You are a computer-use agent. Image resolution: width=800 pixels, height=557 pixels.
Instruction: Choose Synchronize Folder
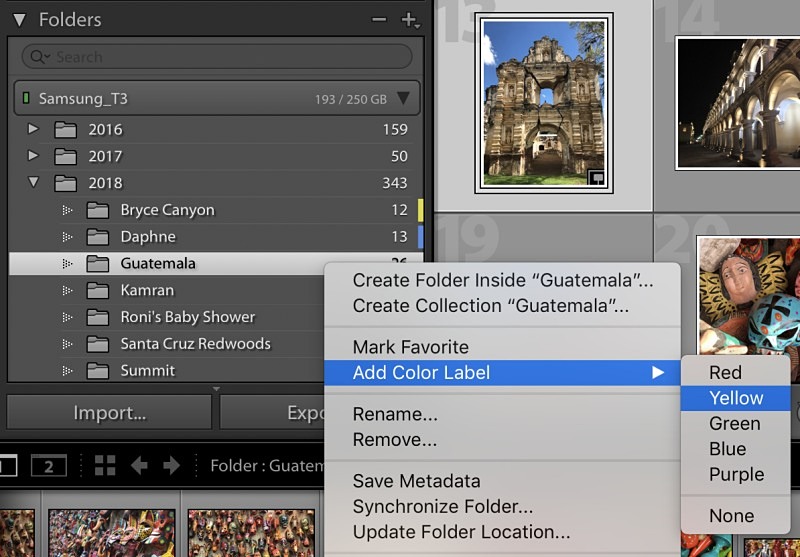click(503, 506)
